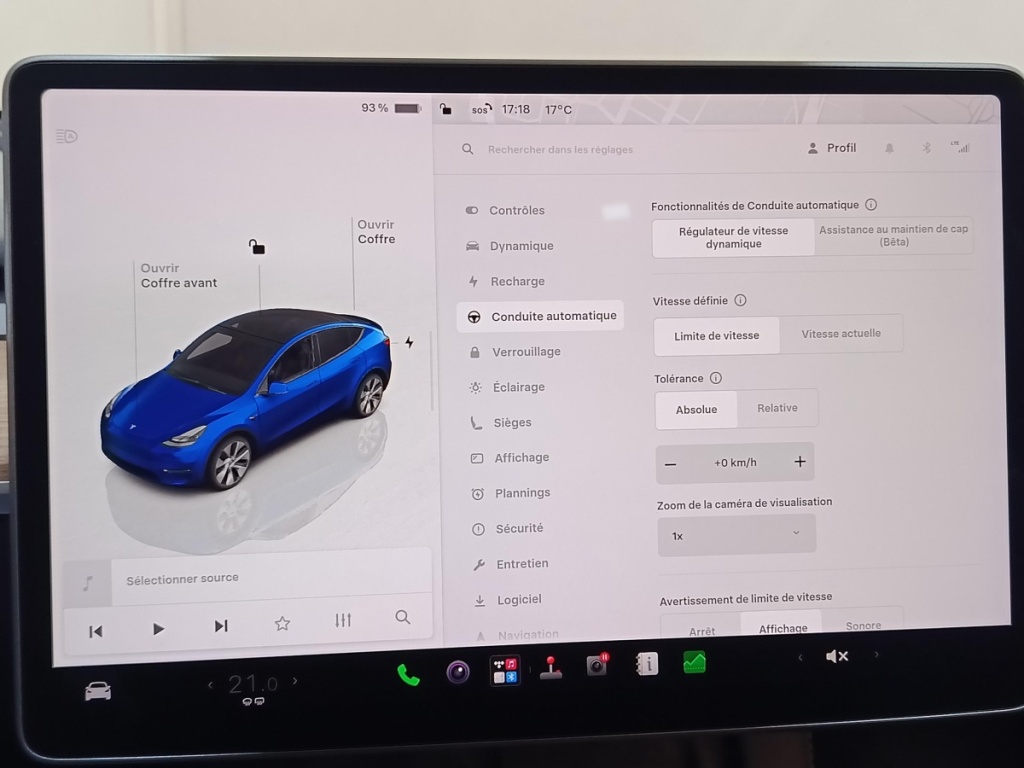
Task: Open Bluetooth settings icon
Action: pyautogui.click(x=926, y=148)
